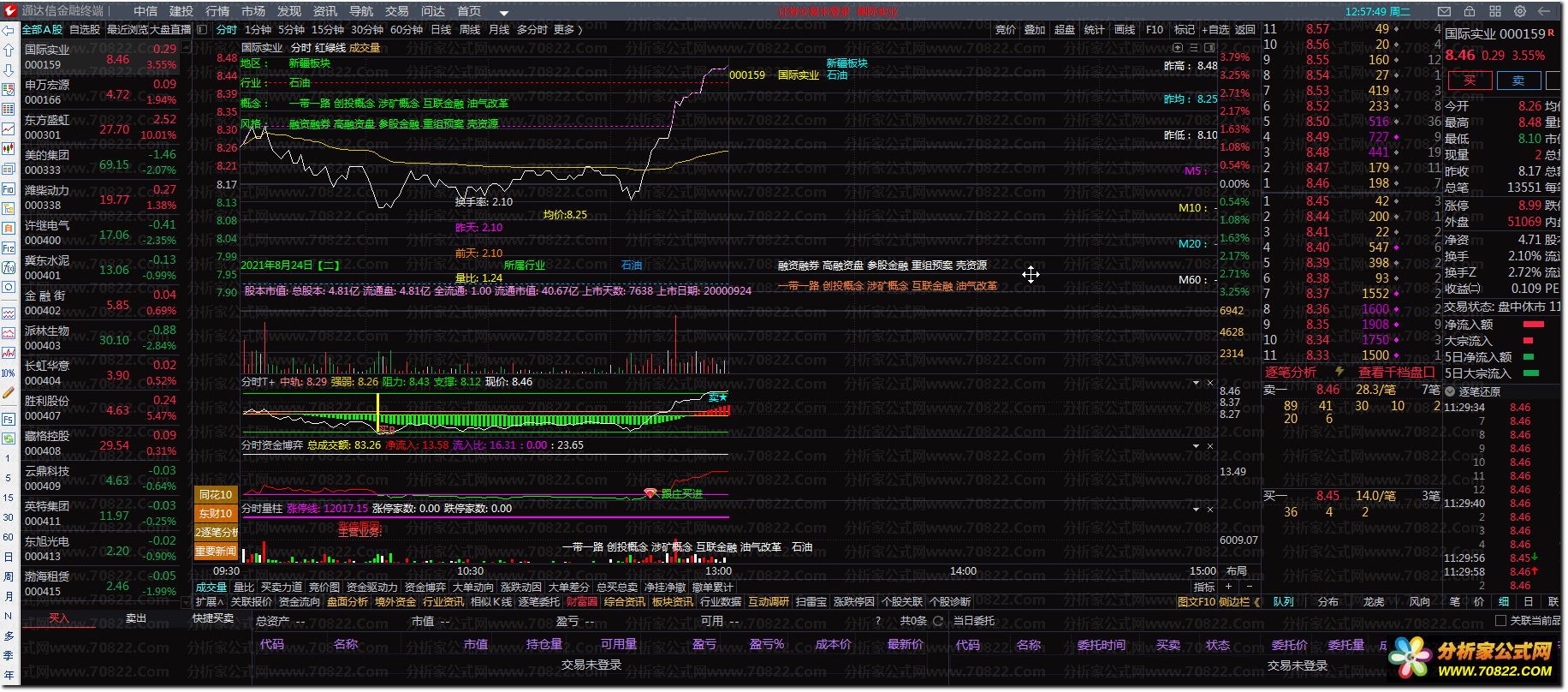The image size is (1568, 692).
Task: Check the 关联当前品 checkbox
Action: [1500, 620]
